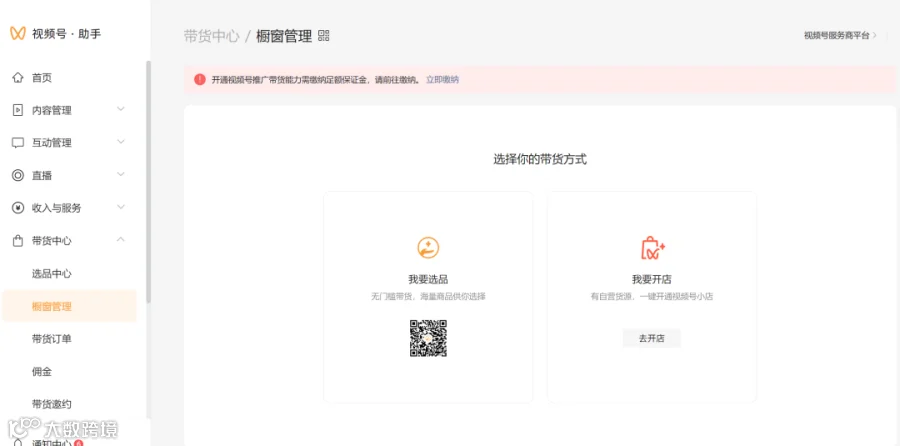This screenshot has height=446, width=900.
Task: Expand the 互动管理 submenu chevron
Action: [x=121, y=142]
